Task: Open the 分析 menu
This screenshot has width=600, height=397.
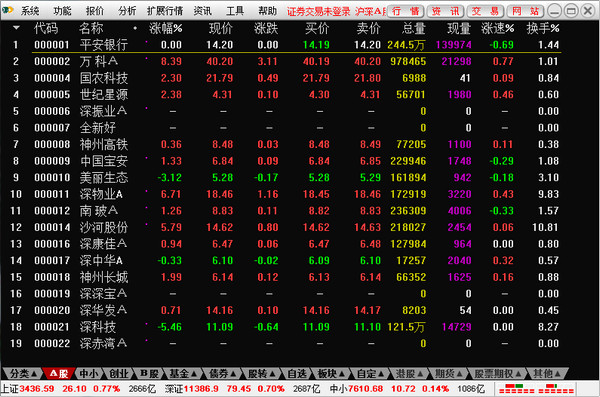Action: pos(127,11)
